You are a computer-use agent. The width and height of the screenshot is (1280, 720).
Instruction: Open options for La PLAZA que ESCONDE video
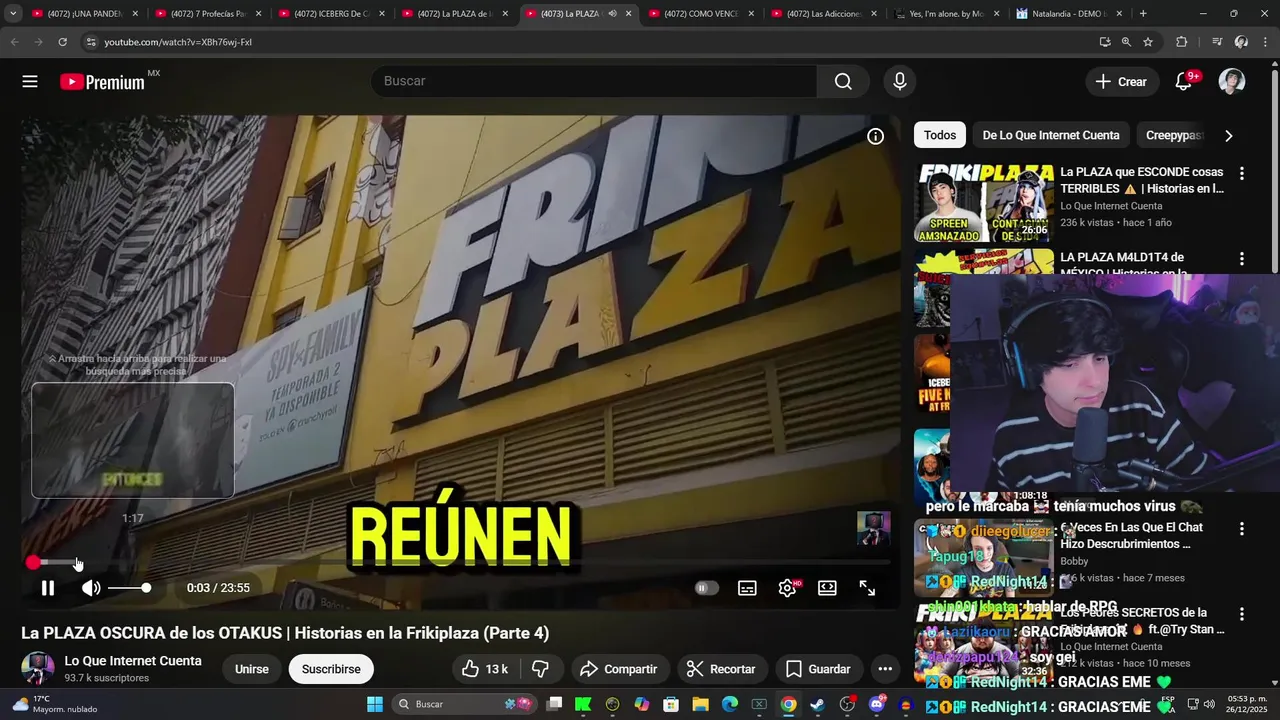(1242, 173)
